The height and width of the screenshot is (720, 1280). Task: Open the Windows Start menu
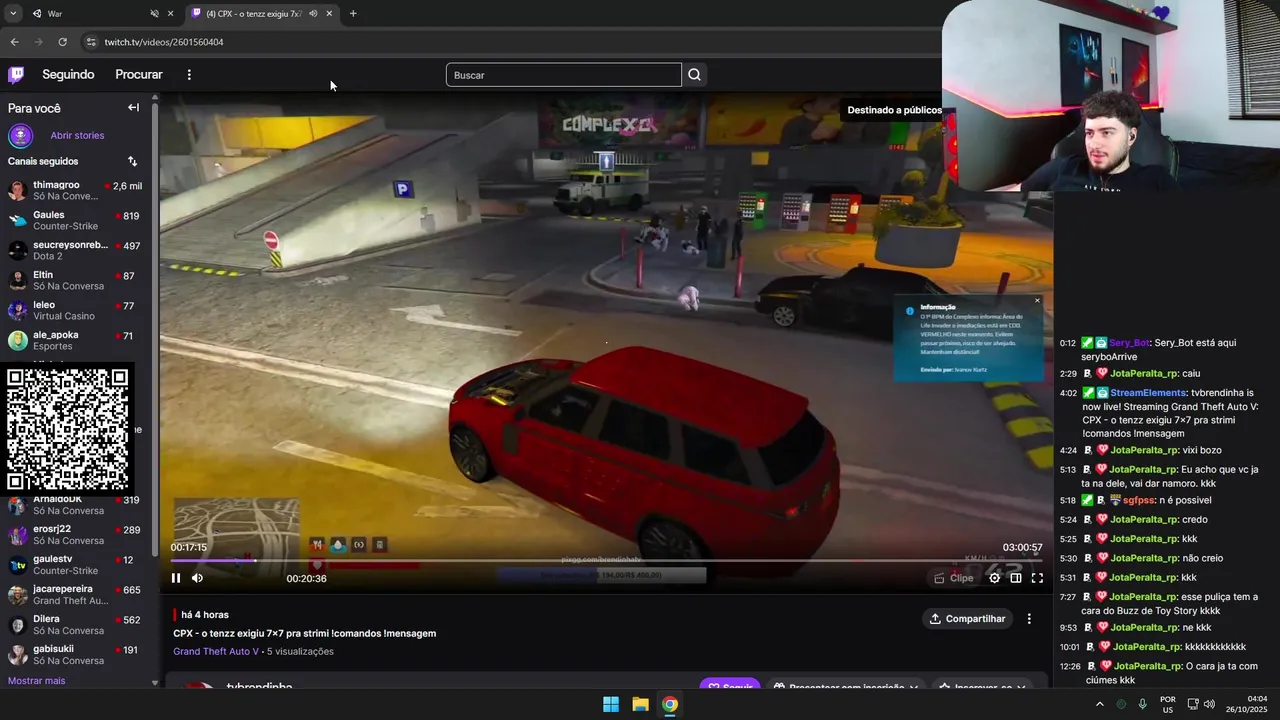tap(611, 704)
